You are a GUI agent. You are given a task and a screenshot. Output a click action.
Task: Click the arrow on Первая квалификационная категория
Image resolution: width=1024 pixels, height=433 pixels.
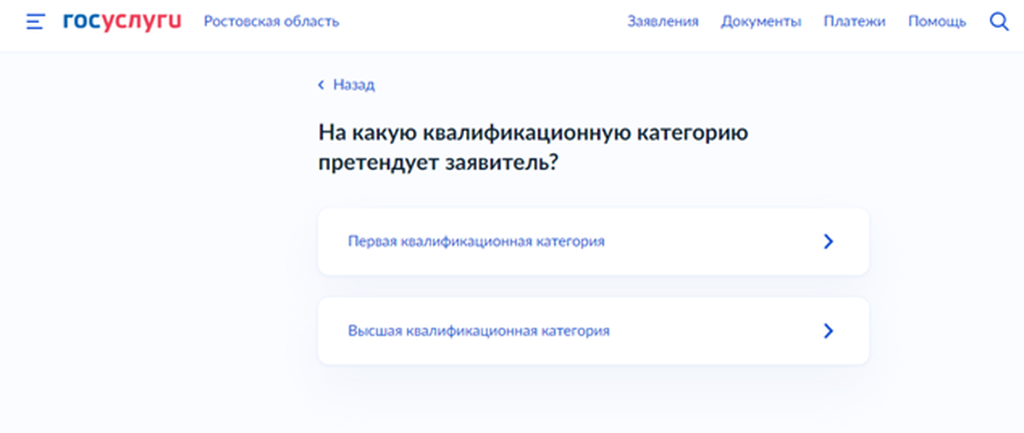pyautogui.click(x=827, y=241)
